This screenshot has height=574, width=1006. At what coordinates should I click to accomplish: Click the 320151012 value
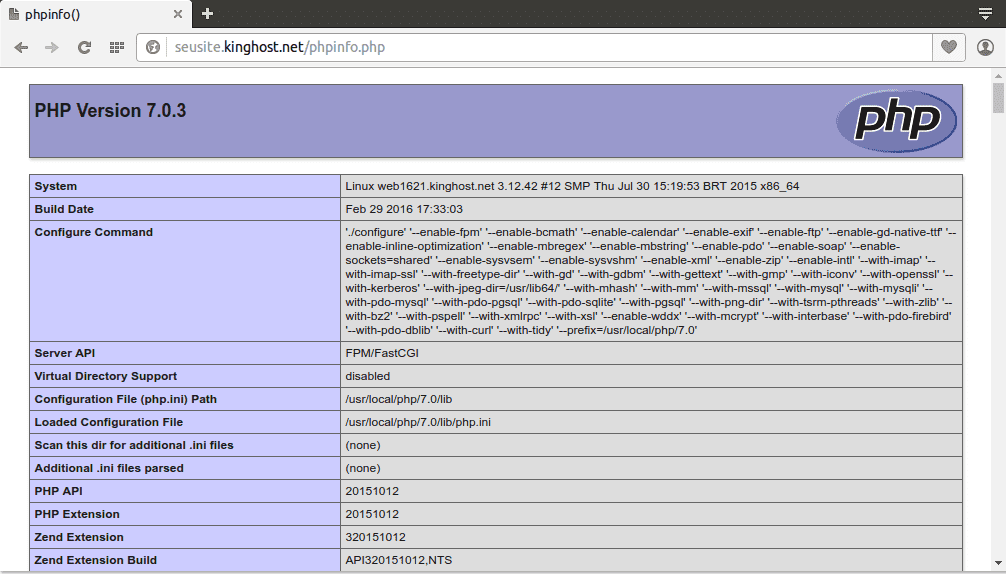click(x=375, y=537)
